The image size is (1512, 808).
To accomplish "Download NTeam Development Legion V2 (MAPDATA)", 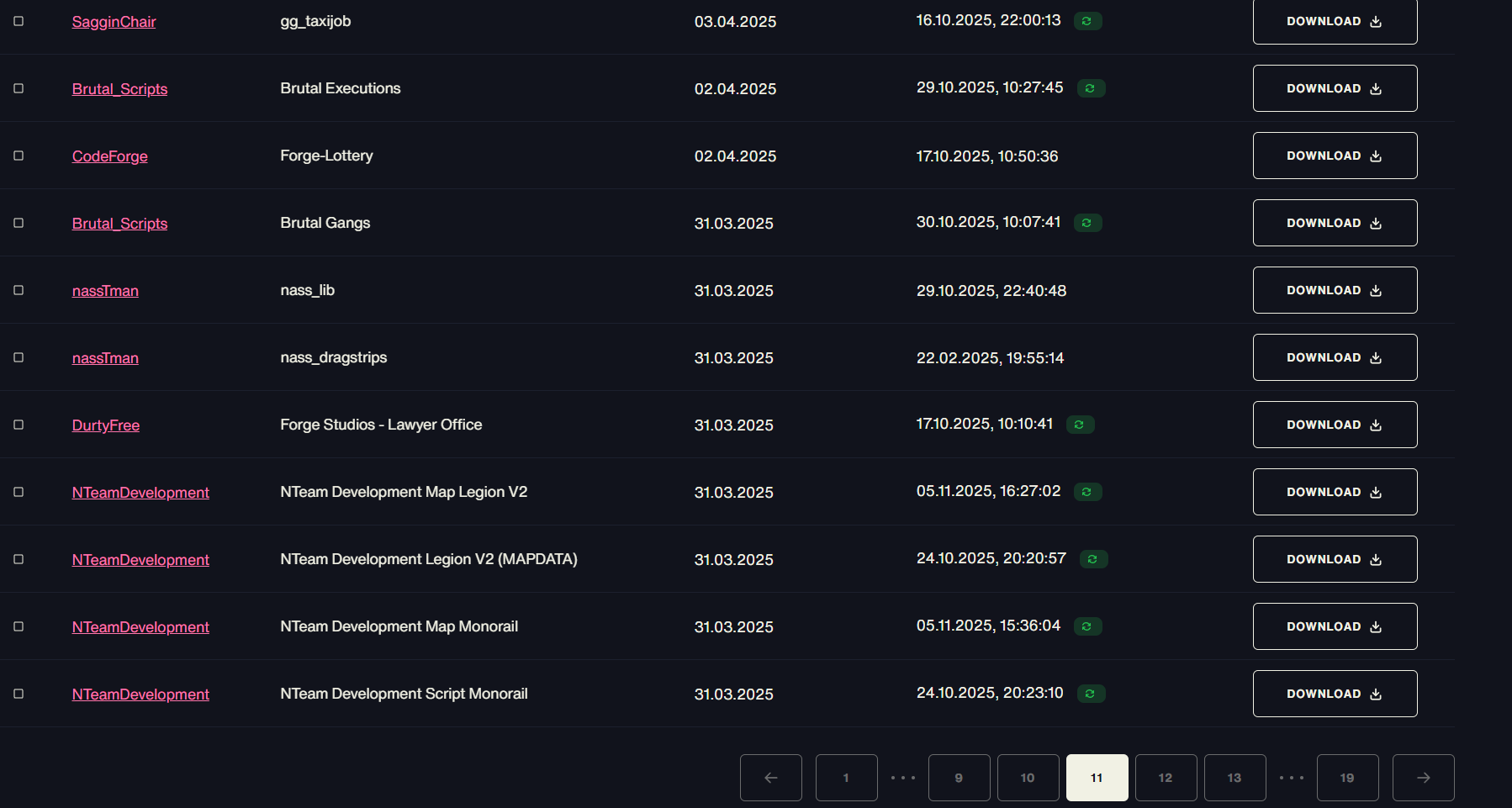I will pyautogui.click(x=1335, y=559).
